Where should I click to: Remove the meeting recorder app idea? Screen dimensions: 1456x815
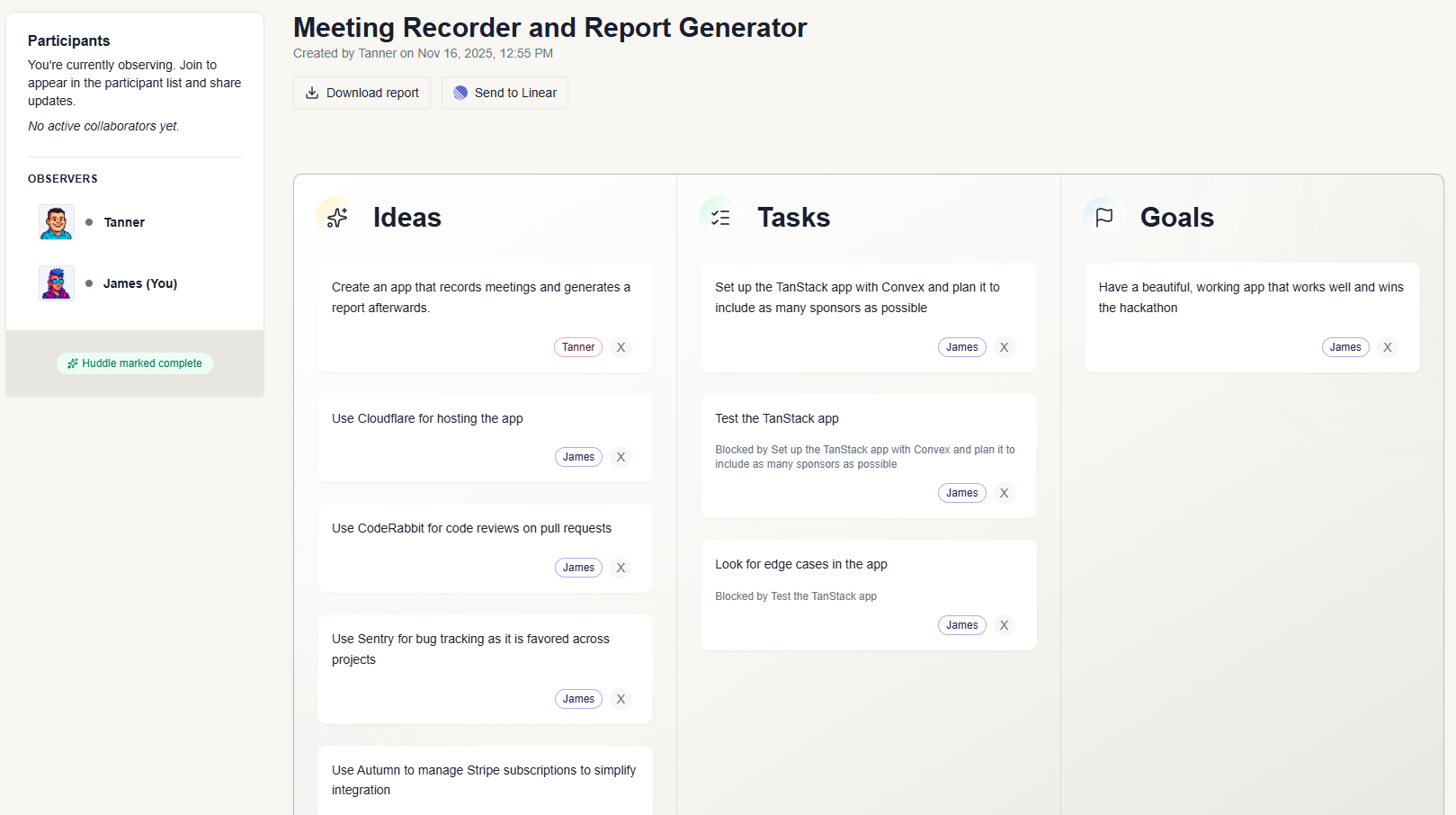[621, 347]
